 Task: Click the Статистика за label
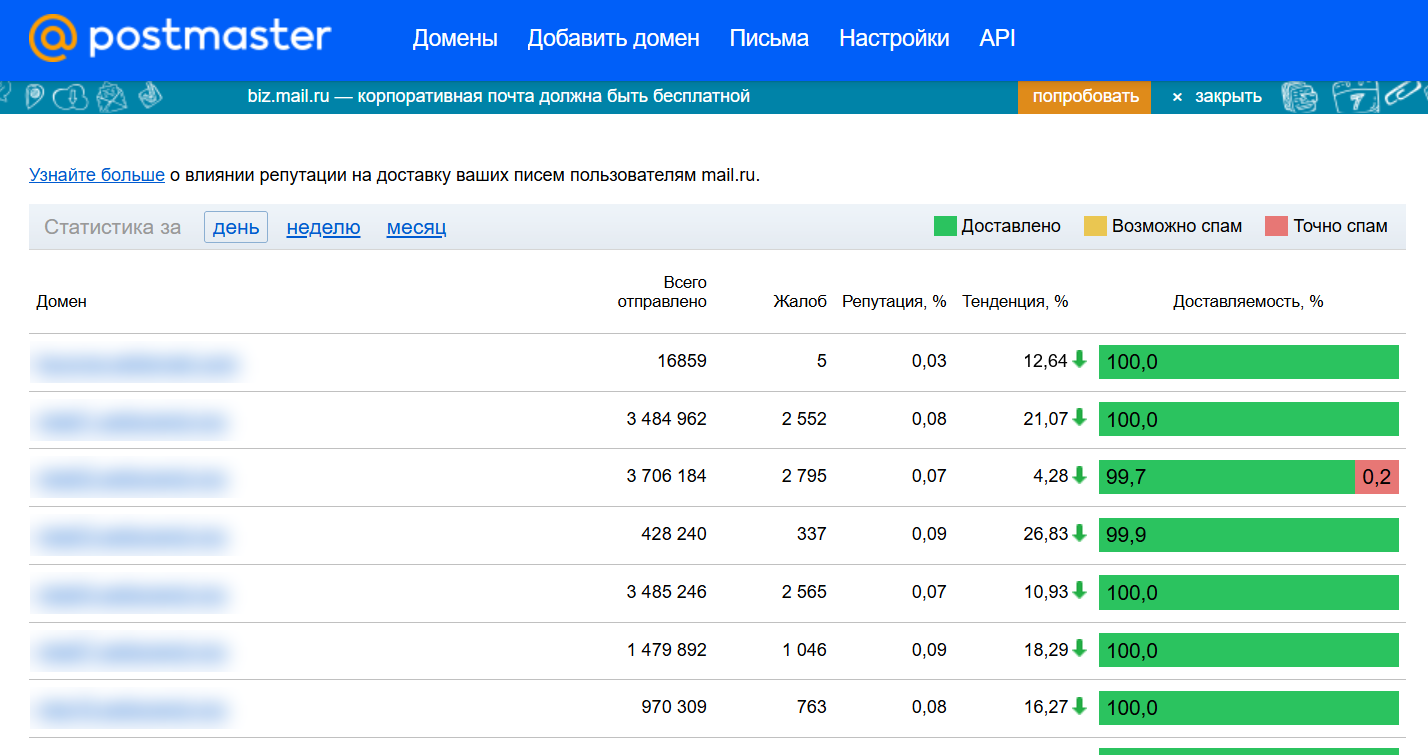[x=113, y=227]
